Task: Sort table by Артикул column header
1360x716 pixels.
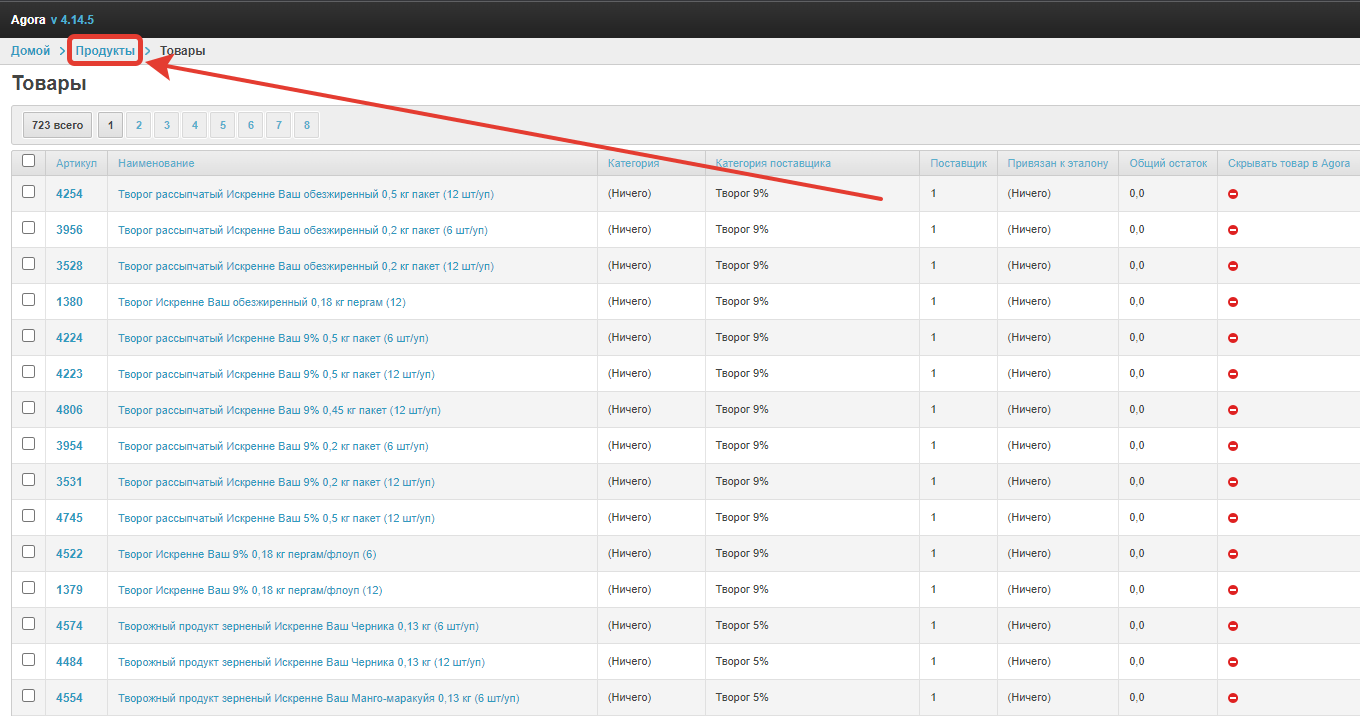Action: point(76,163)
